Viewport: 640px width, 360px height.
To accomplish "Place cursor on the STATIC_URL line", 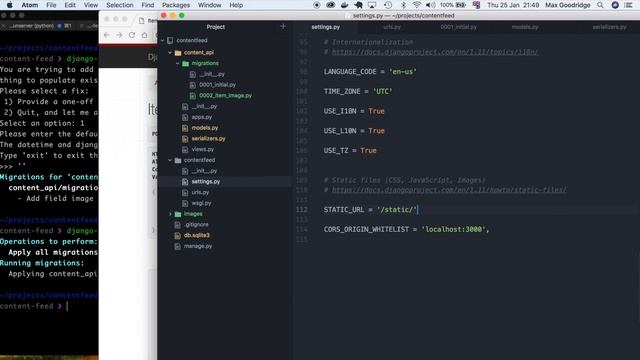I will [370, 210].
